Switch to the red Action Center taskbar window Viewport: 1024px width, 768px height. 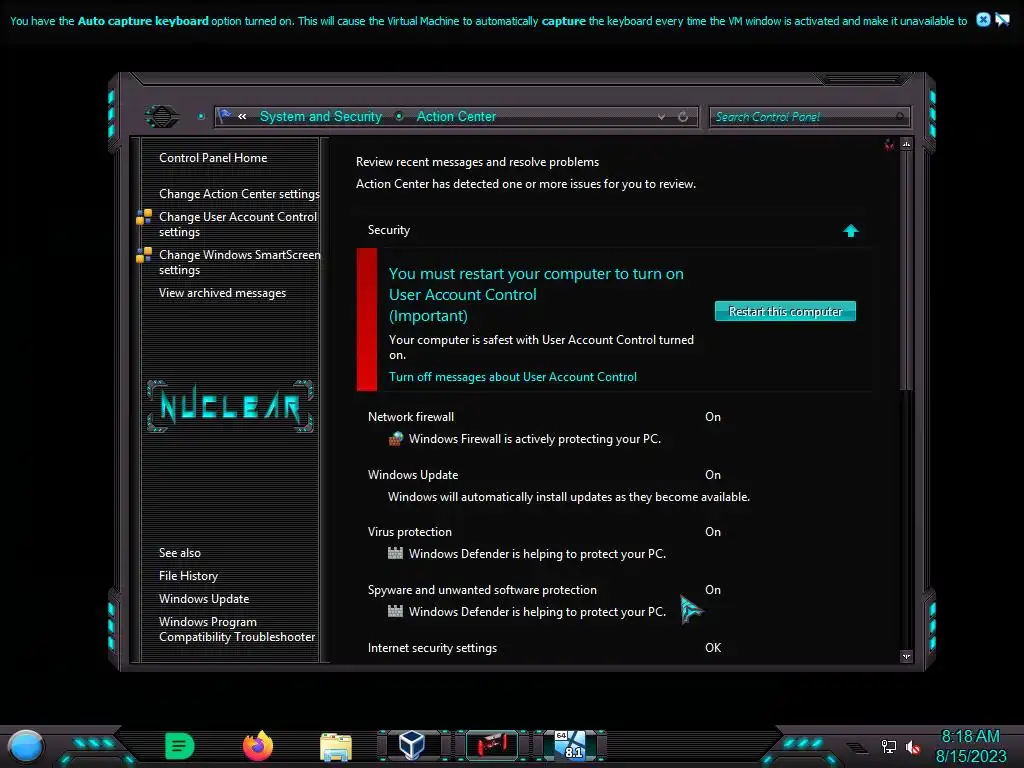click(492, 745)
